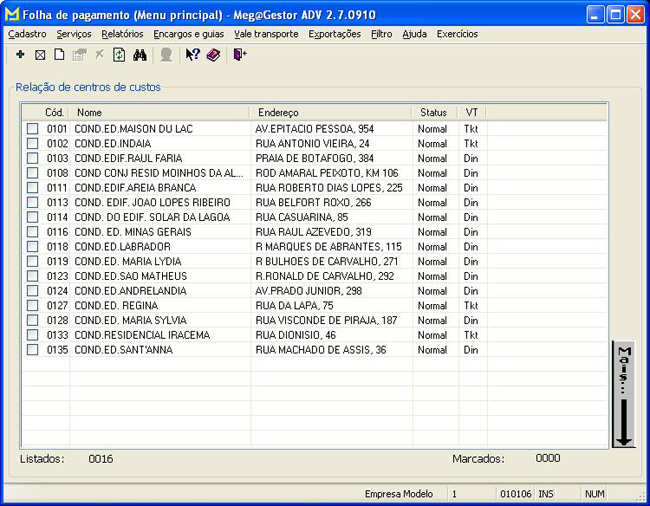Click the exit door icon
This screenshot has height=506, width=650.
(240, 55)
